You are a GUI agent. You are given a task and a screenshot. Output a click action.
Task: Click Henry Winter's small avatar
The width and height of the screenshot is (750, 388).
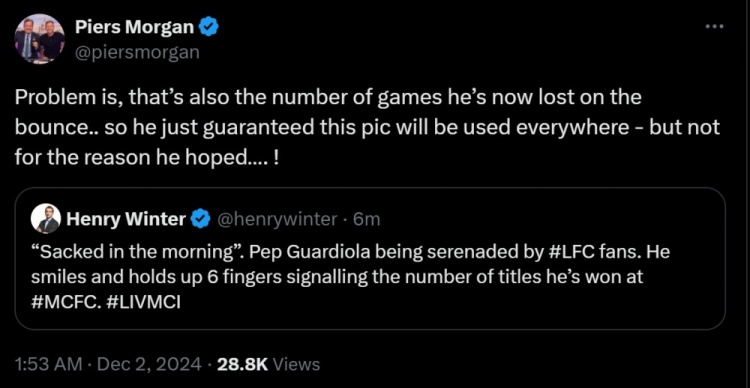click(45, 219)
